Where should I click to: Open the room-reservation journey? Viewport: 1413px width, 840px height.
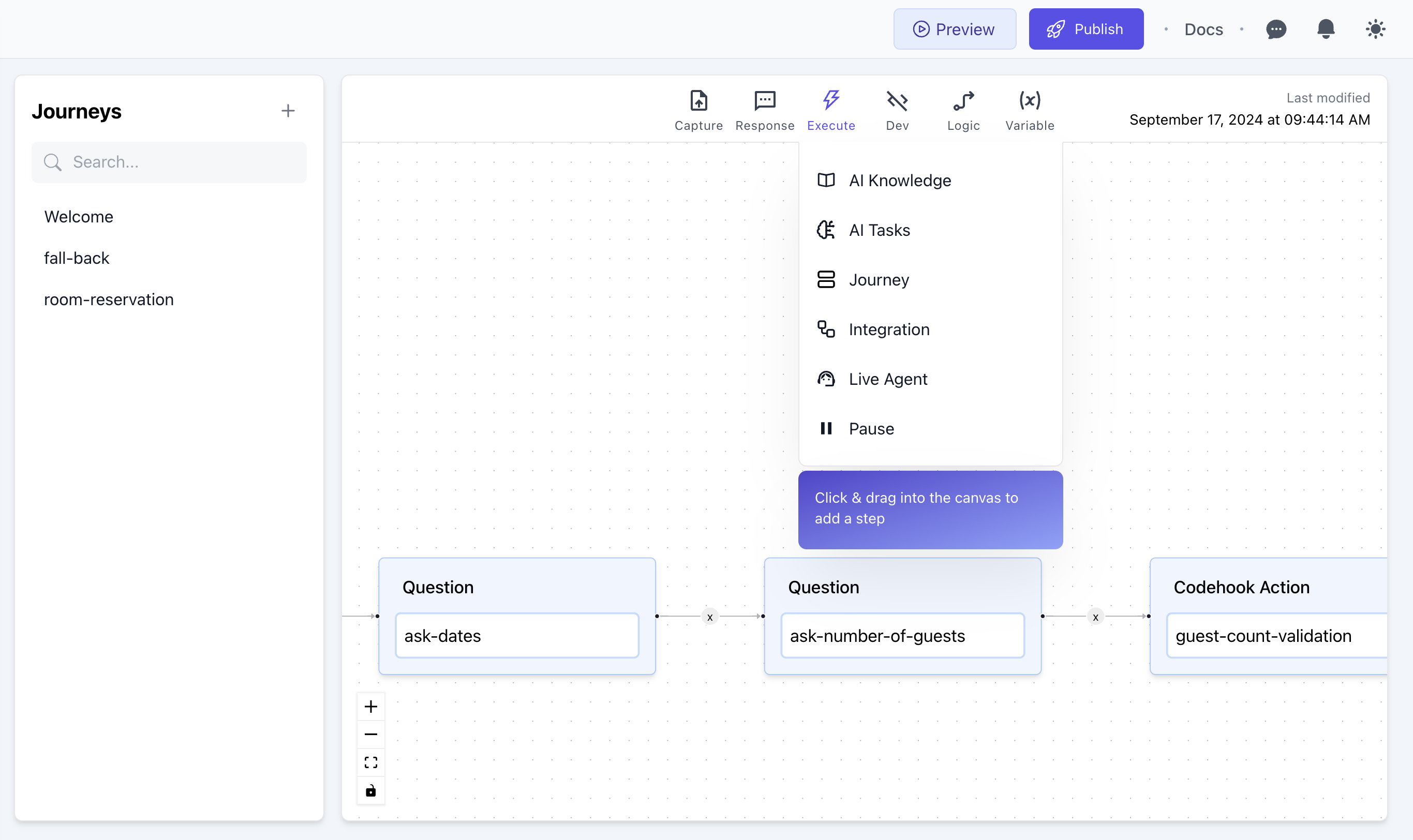(109, 299)
